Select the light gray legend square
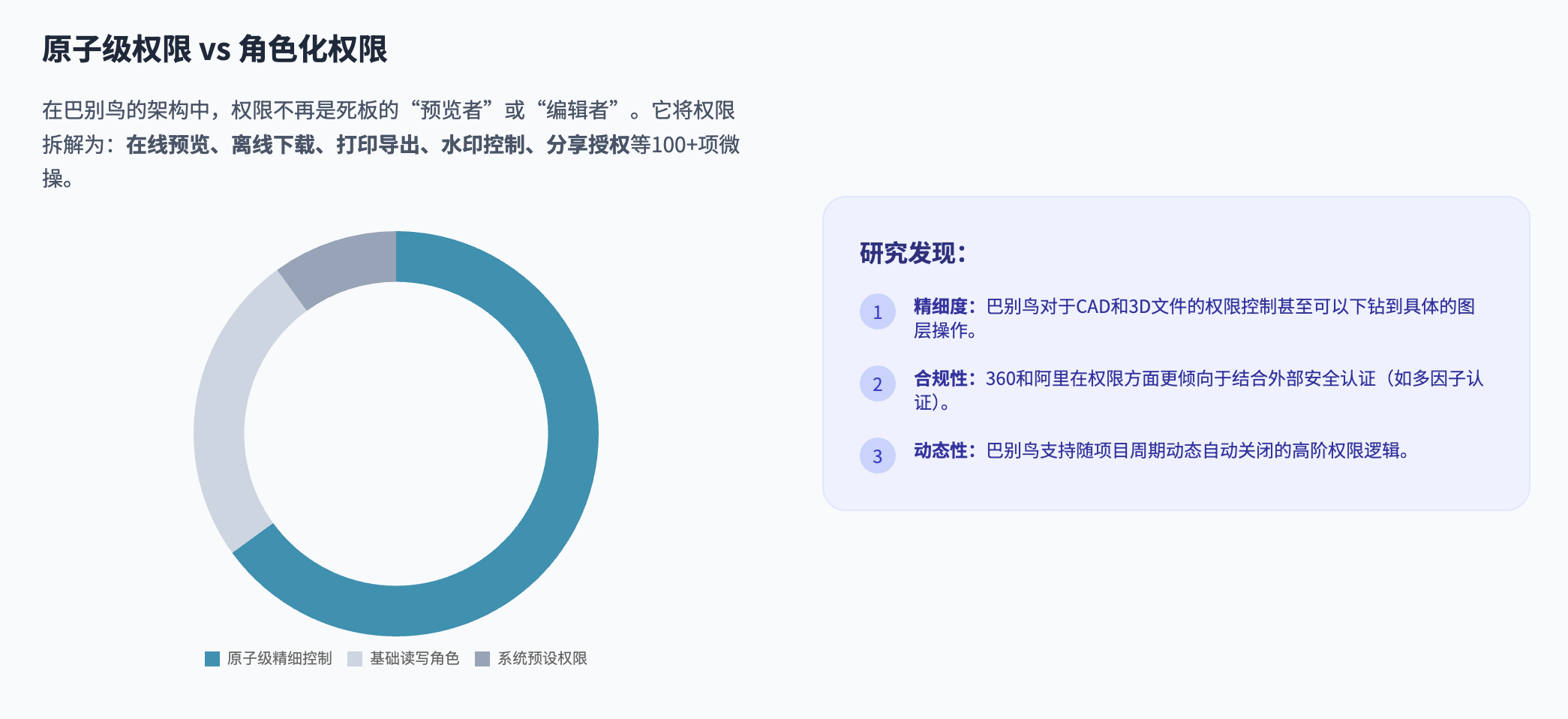The width and height of the screenshot is (1568, 719). (x=353, y=659)
